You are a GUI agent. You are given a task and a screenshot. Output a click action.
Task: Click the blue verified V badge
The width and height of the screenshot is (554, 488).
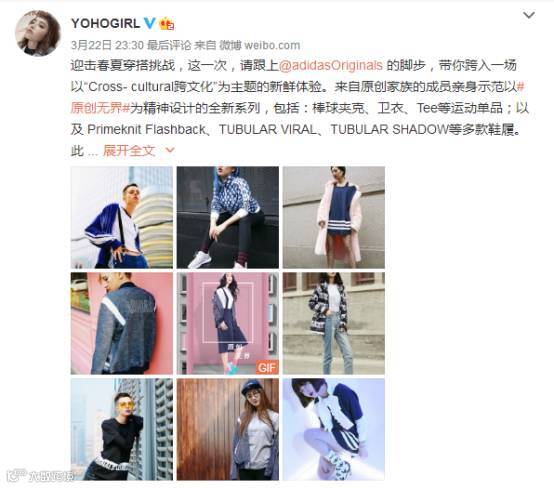(x=149, y=23)
